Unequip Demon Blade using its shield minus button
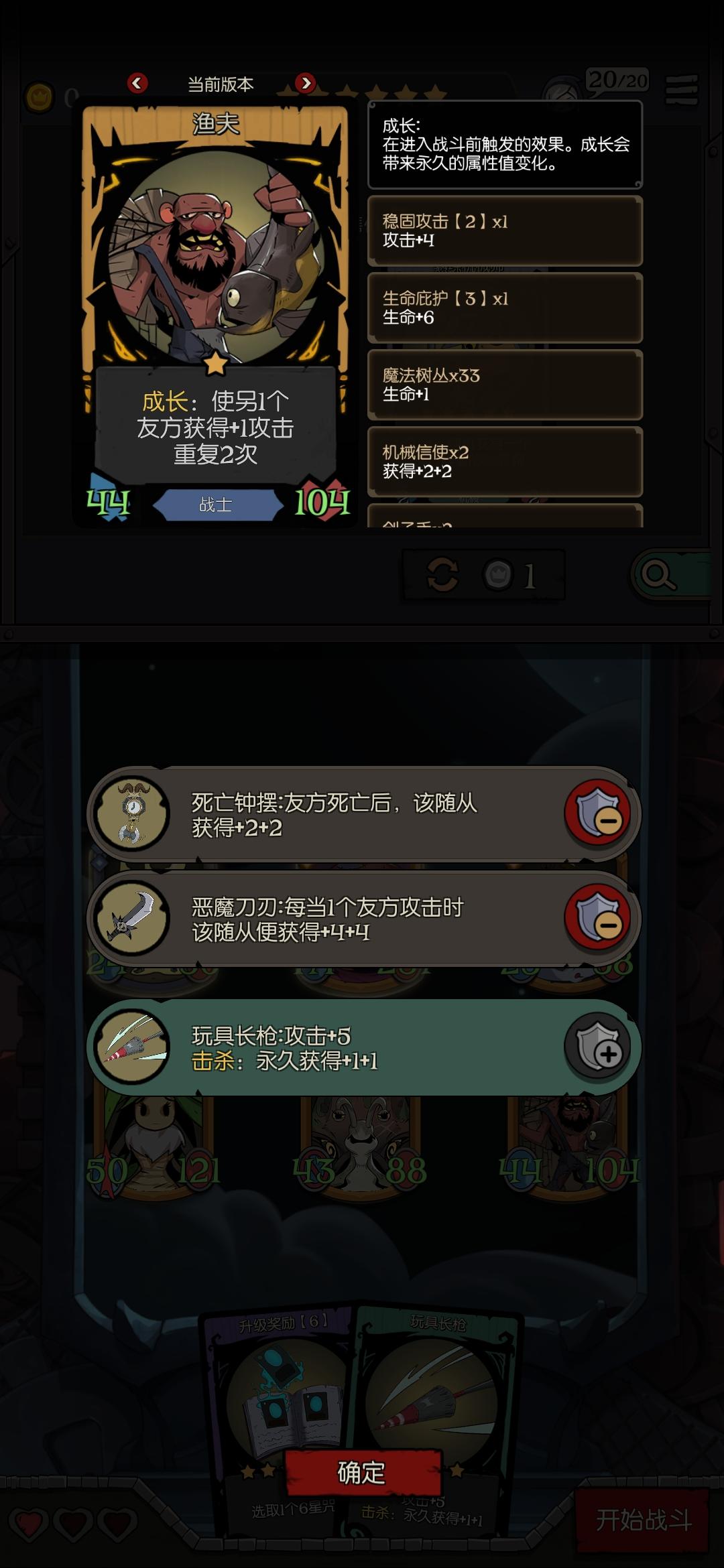 coord(597,917)
